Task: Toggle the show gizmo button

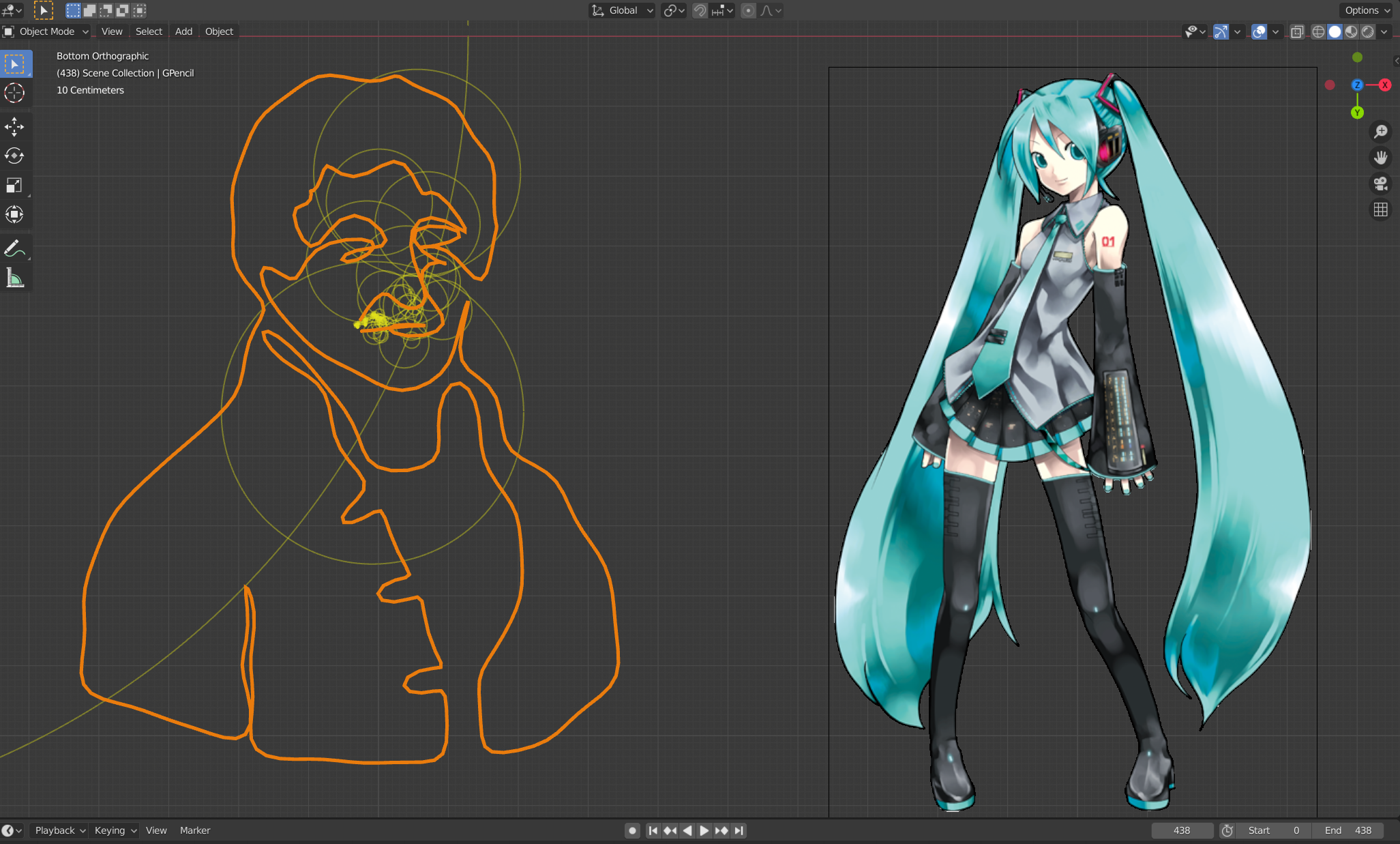Action: pyautogui.click(x=1221, y=31)
